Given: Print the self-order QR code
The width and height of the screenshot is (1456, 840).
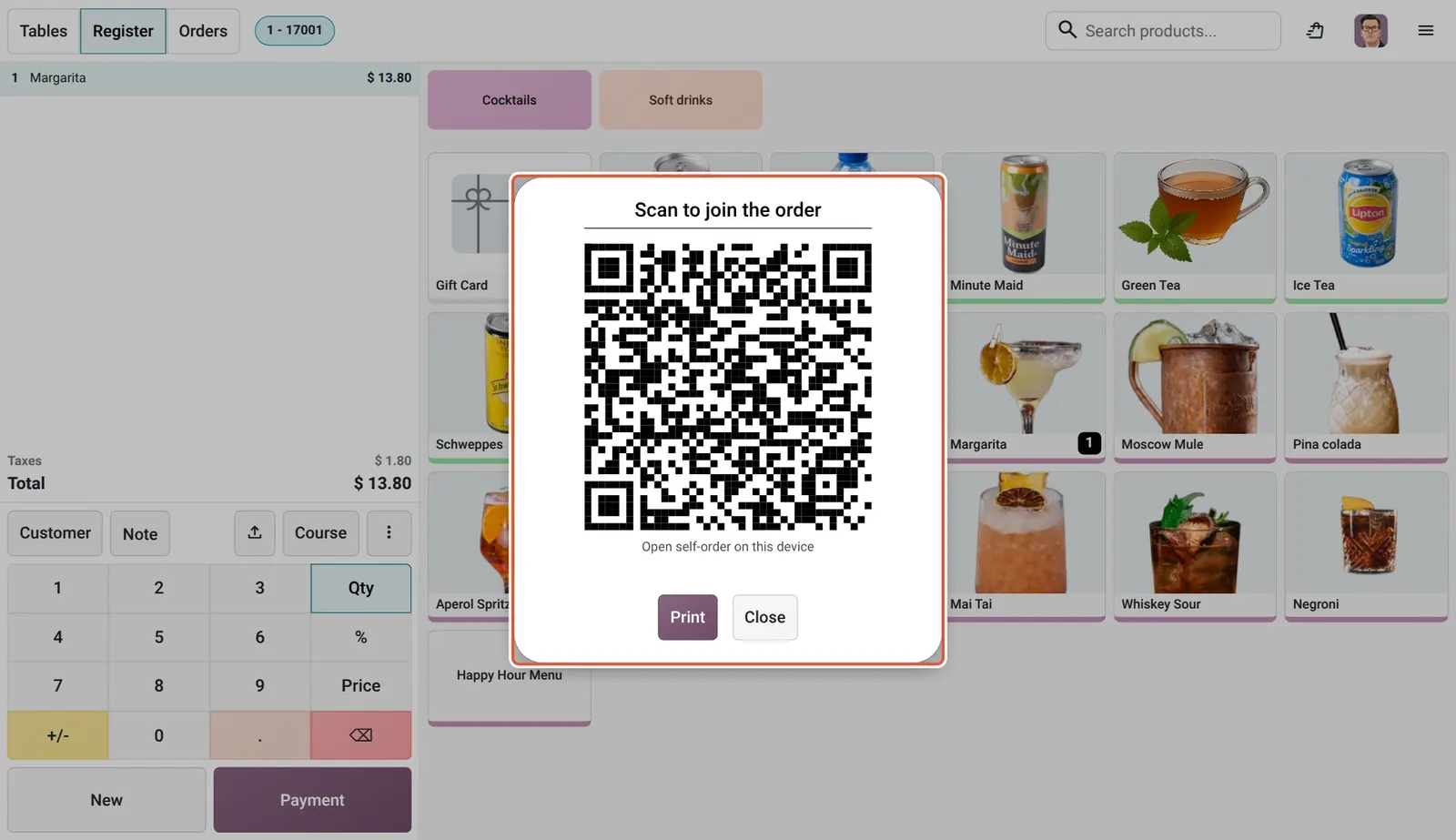Looking at the screenshot, I should point(688,617).
